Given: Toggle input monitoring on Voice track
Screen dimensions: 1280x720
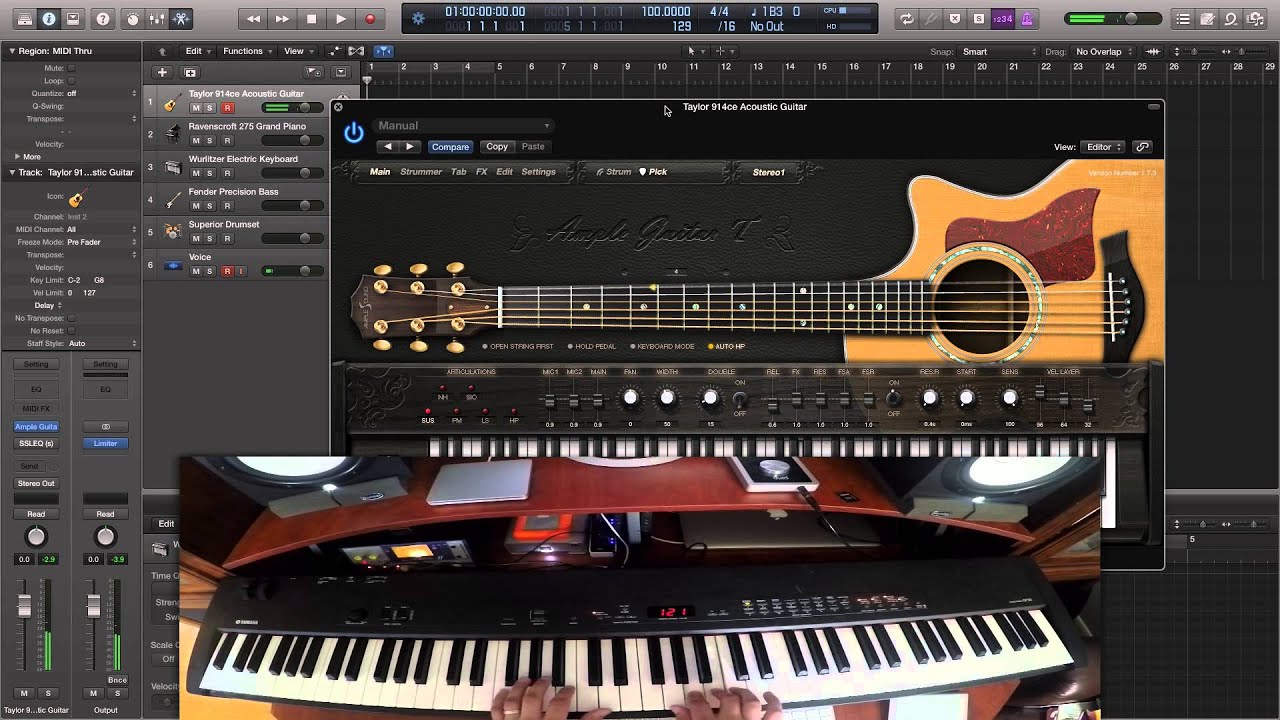Looking at the screenshot, I should [241, 271].
